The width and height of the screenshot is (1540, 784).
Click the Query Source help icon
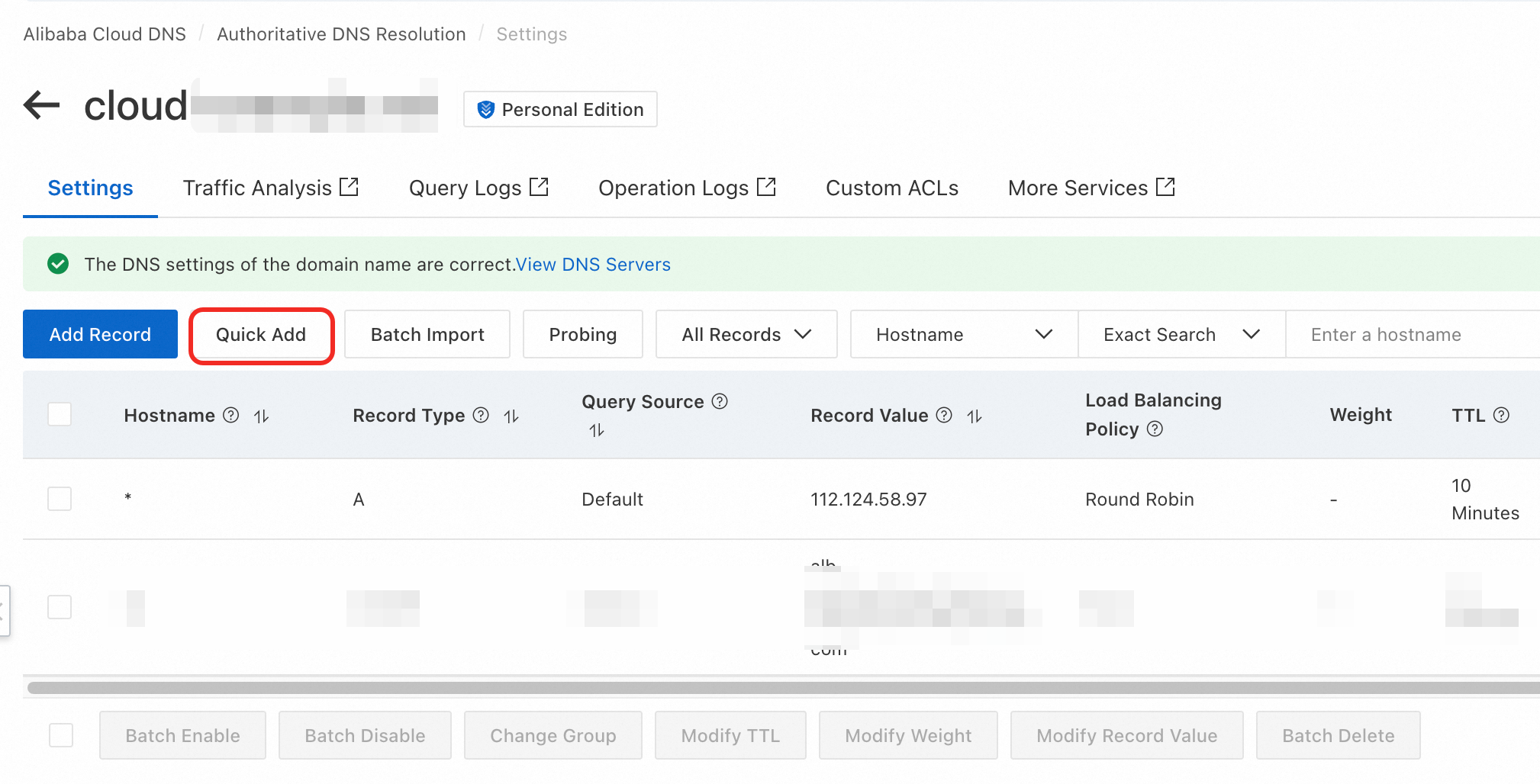click(720, 401)
